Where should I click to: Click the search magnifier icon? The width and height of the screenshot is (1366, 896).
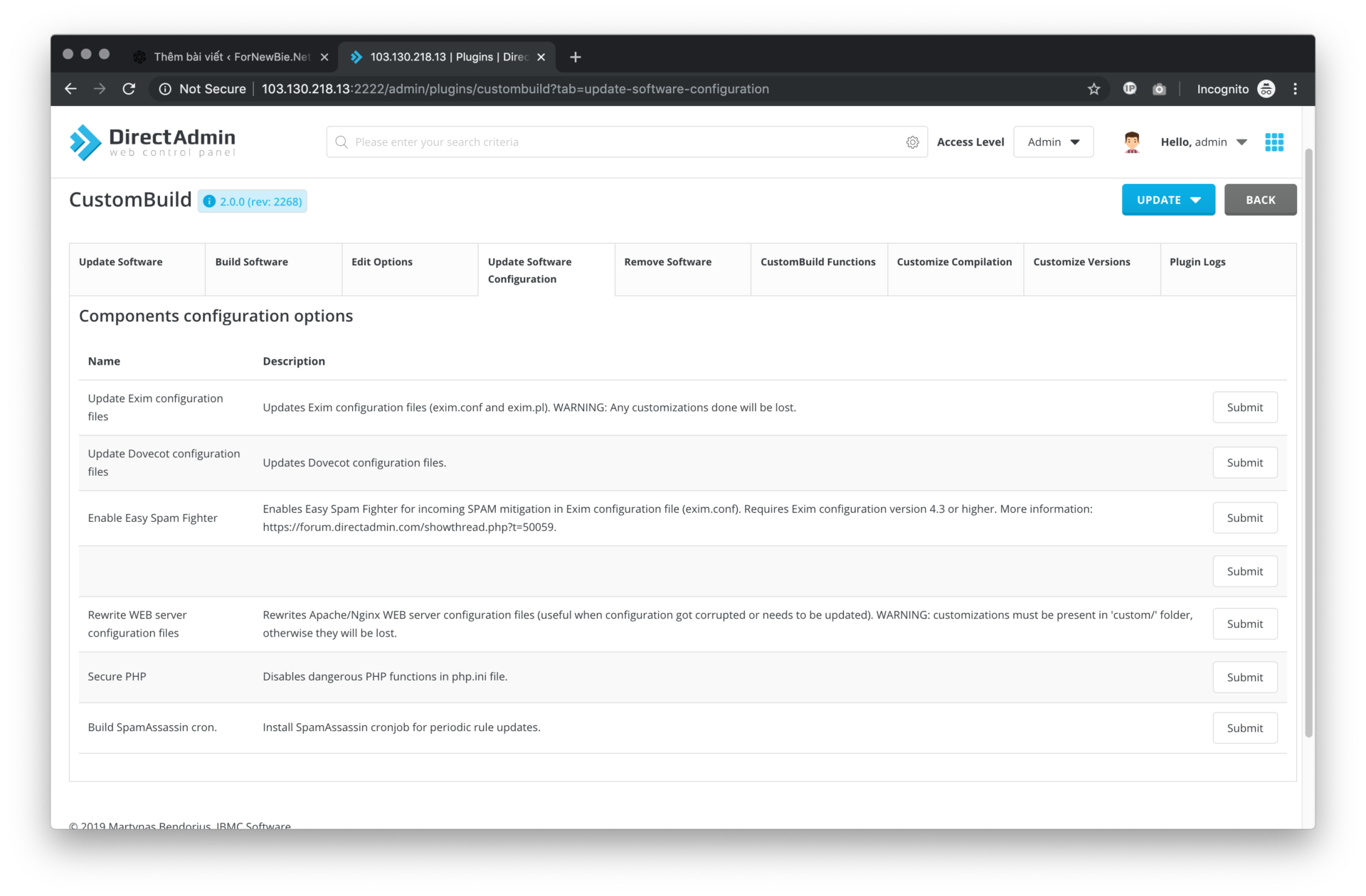tap(341, 142)
